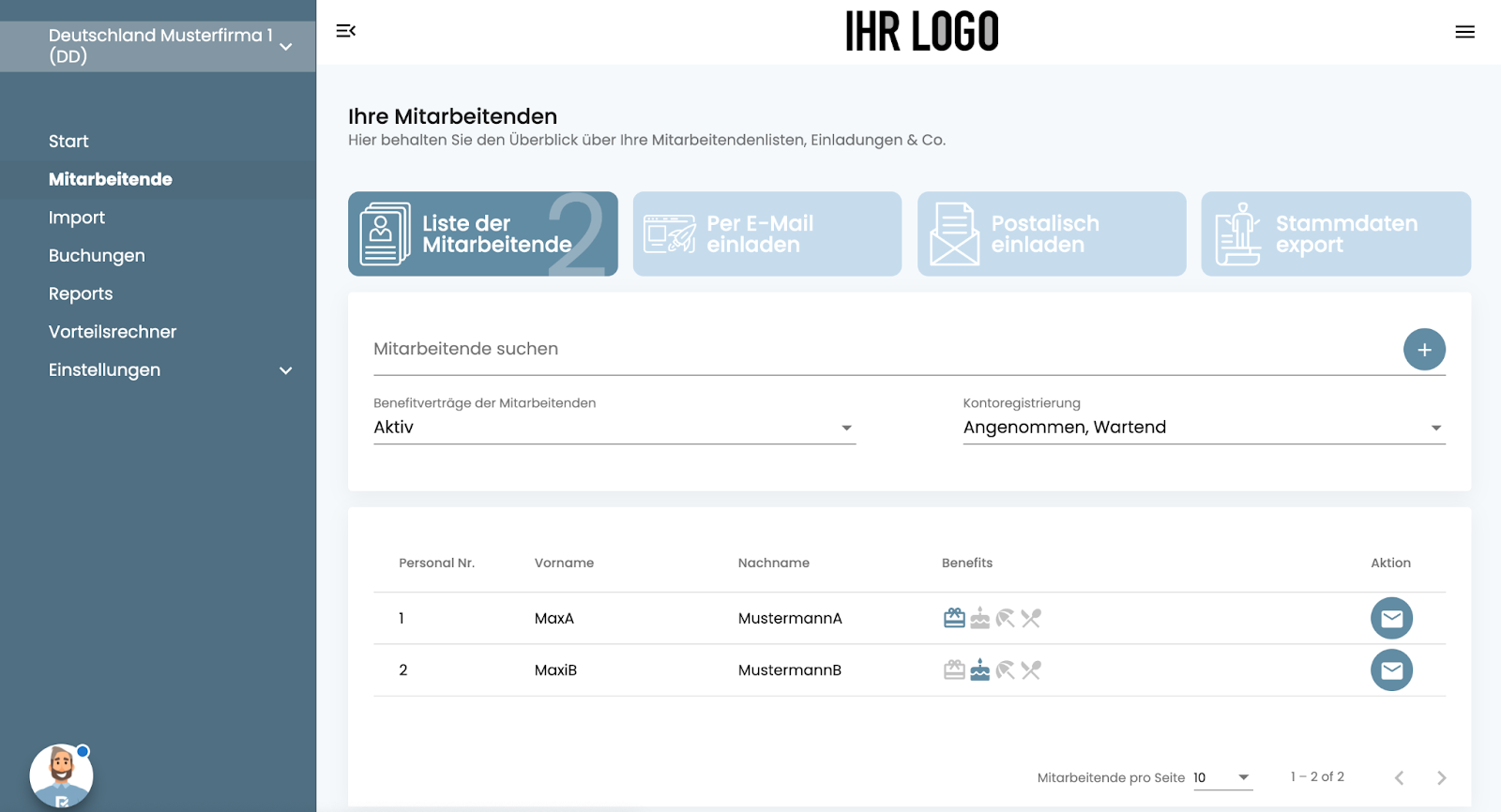1501x812 pixels.
Task: Click gift benefit icon in MaxA row
Action: click(954, 618)
